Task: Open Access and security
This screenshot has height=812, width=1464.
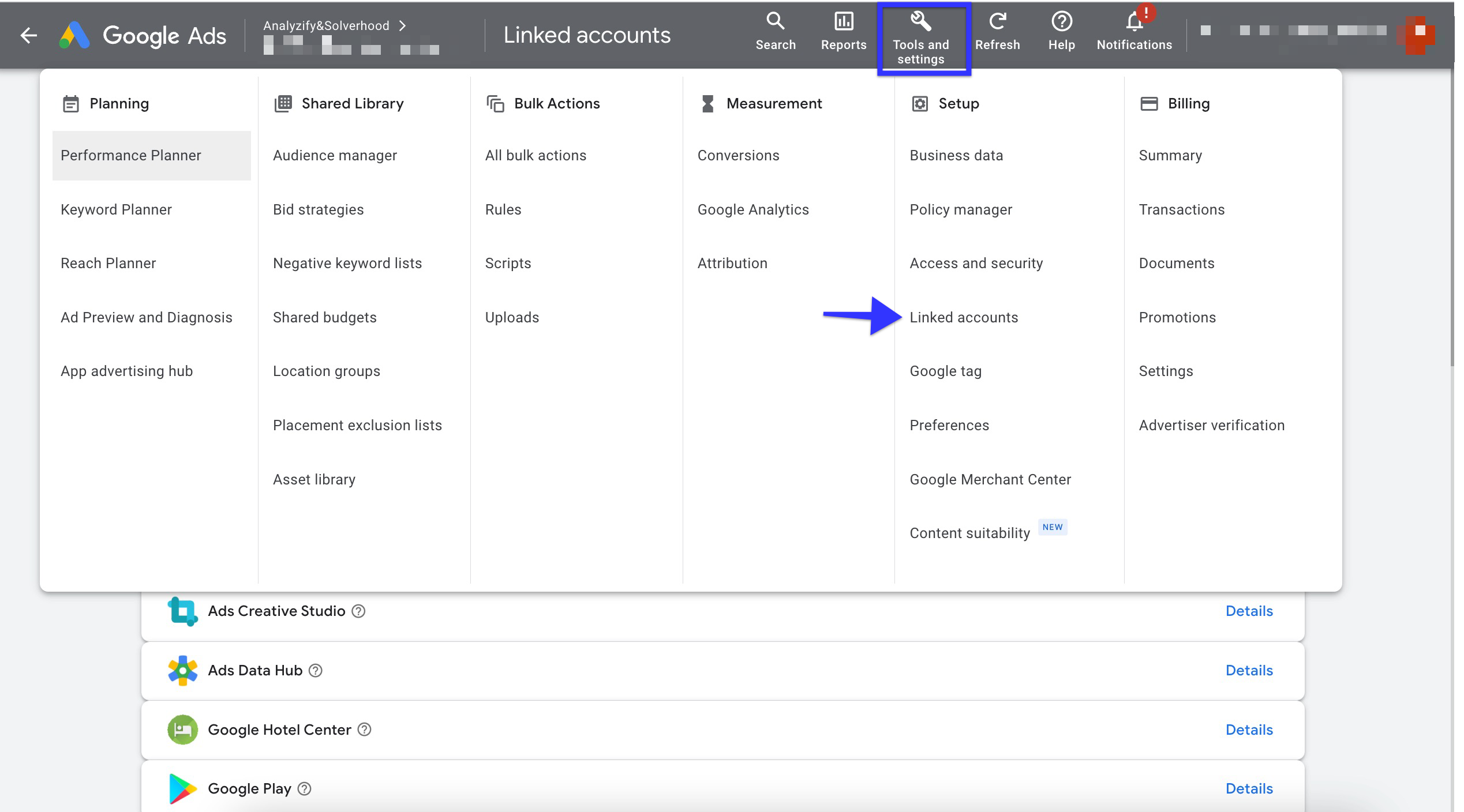Action: coord(976,263)
